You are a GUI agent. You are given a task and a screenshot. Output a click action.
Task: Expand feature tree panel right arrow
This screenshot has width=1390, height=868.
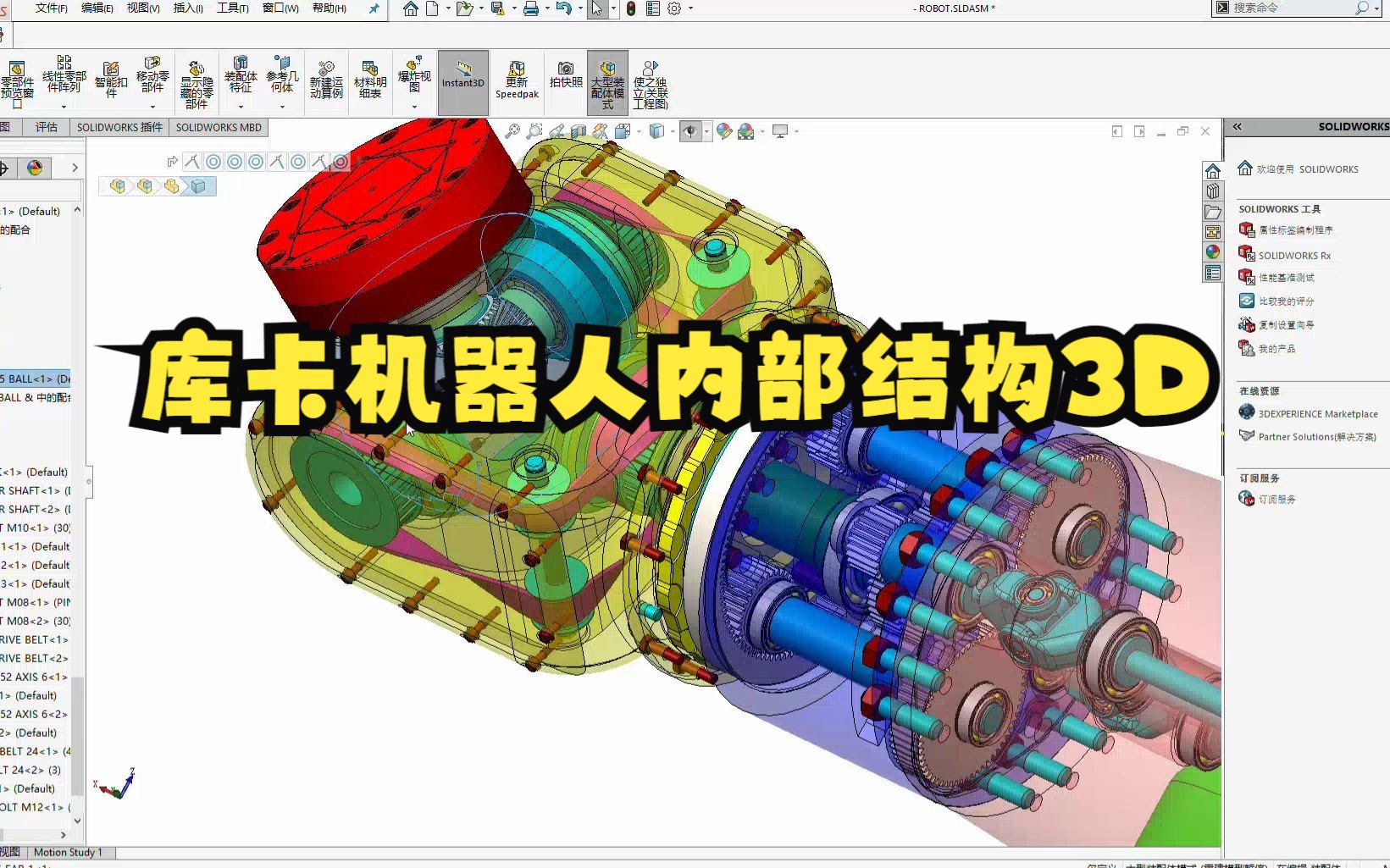tap(75, 168)
